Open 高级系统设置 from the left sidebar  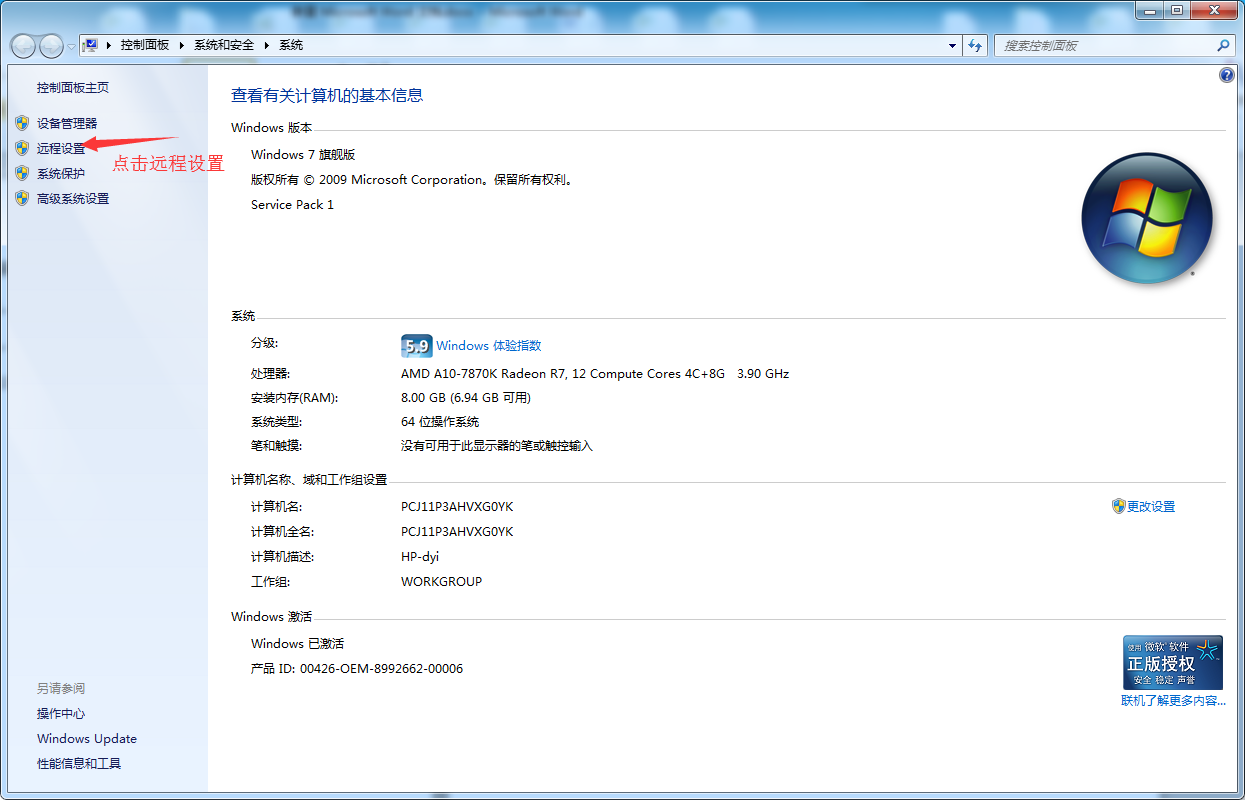(x=73, y=198)
